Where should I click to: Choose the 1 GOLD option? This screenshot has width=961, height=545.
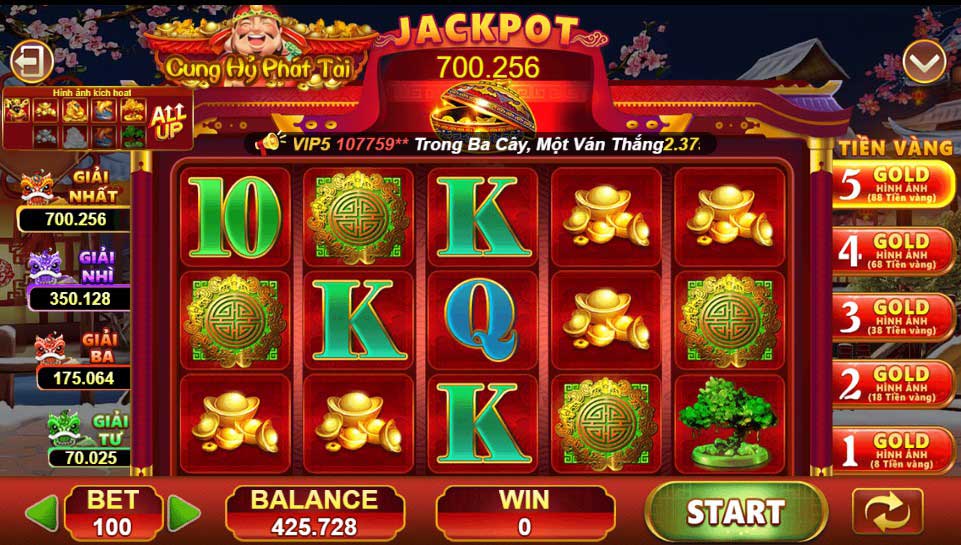pyautogui.click(x=893, y=451)
